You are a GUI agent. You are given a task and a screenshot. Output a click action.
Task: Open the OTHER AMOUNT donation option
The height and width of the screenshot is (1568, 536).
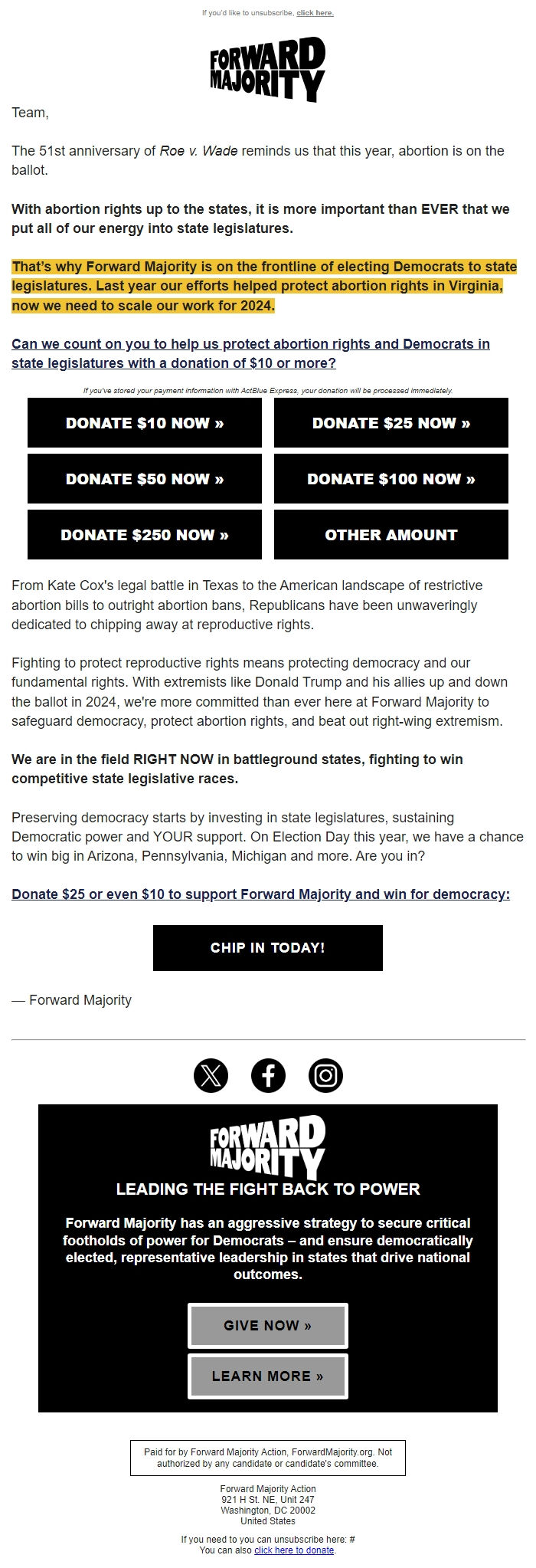[392, 534]
